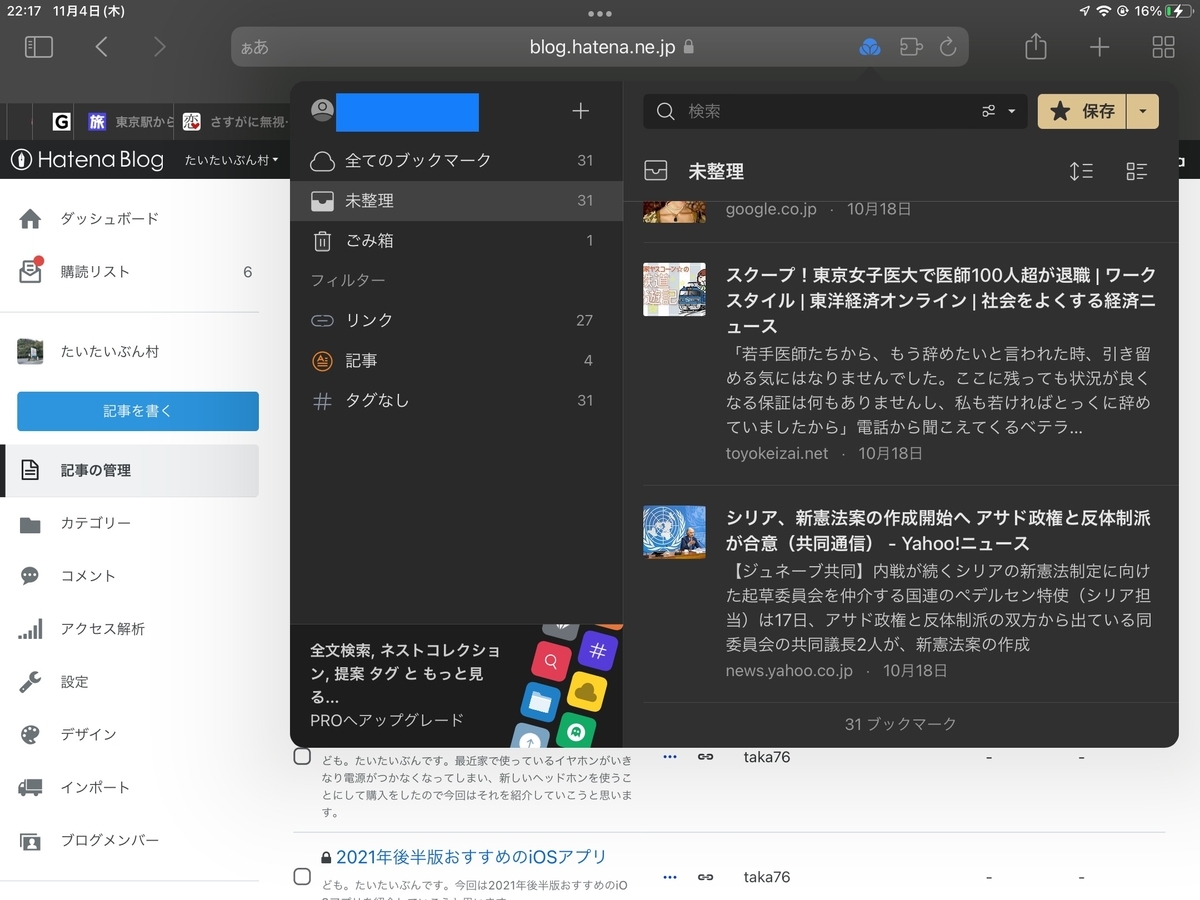Open インポート in Hatena sidebar

(95, 787)
